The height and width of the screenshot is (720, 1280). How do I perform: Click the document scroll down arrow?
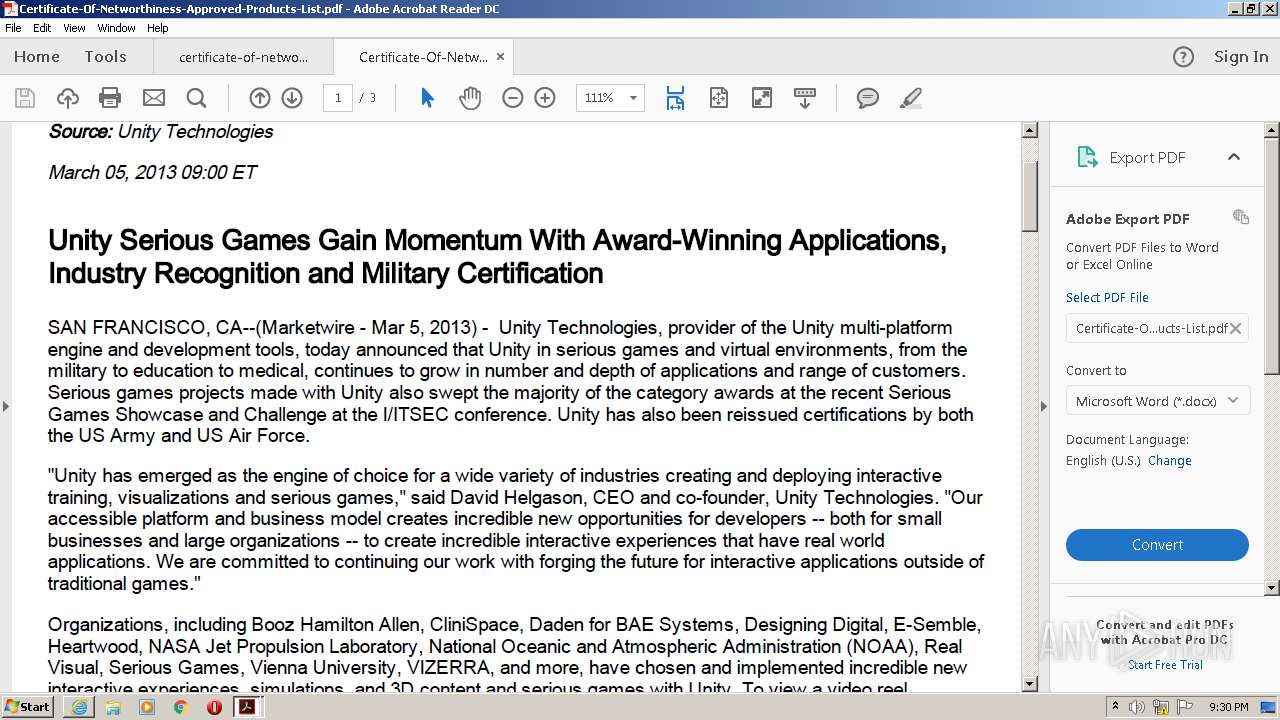coord(1029,684)
